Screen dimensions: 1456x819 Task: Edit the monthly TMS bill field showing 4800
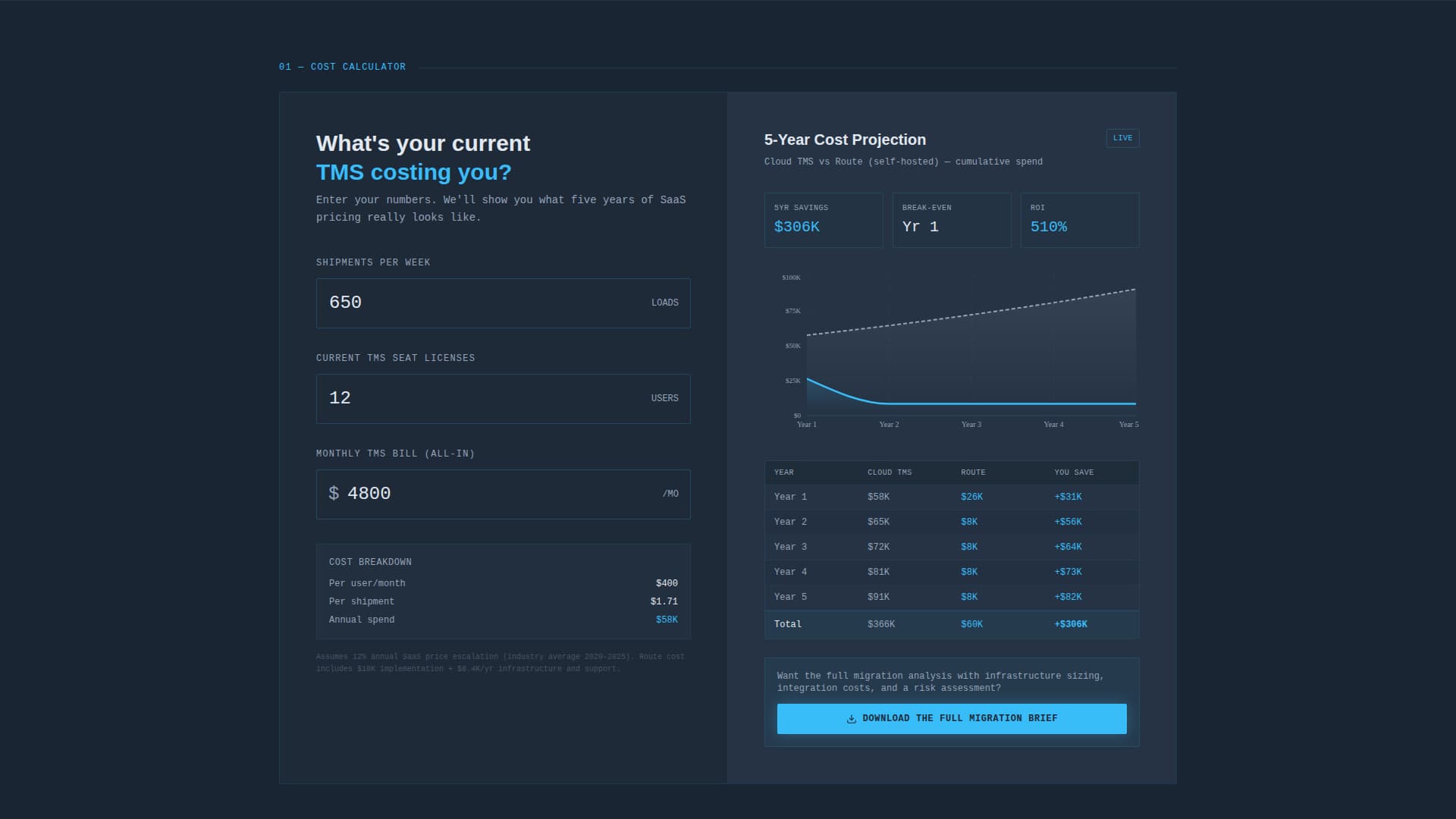pyautogui.click(x=503, y=494)
